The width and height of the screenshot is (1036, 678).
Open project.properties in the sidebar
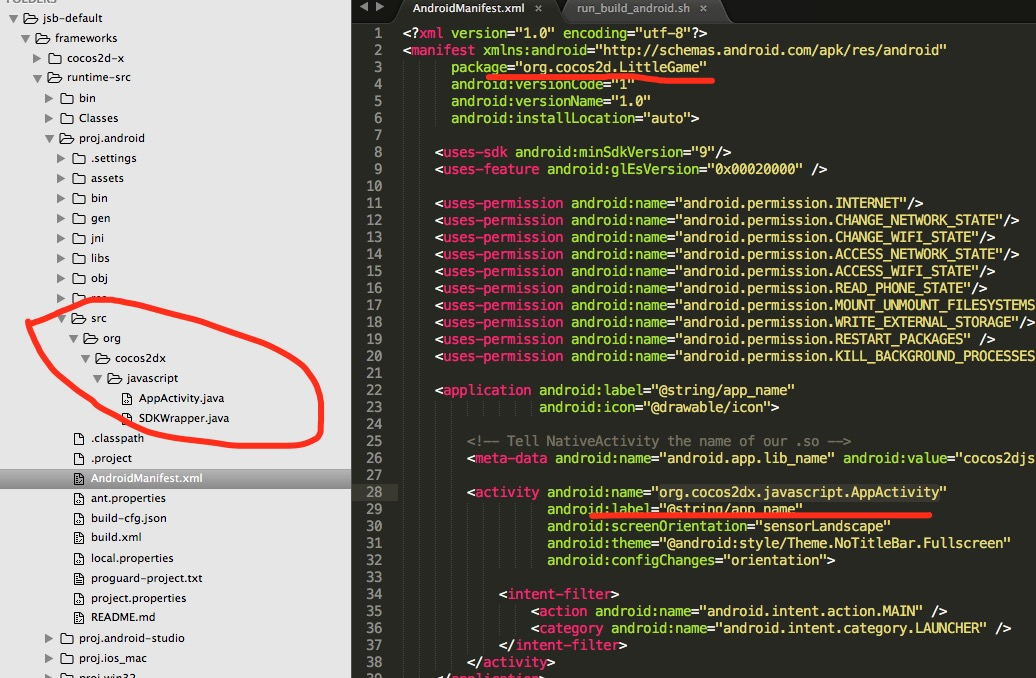click(139, 599)
